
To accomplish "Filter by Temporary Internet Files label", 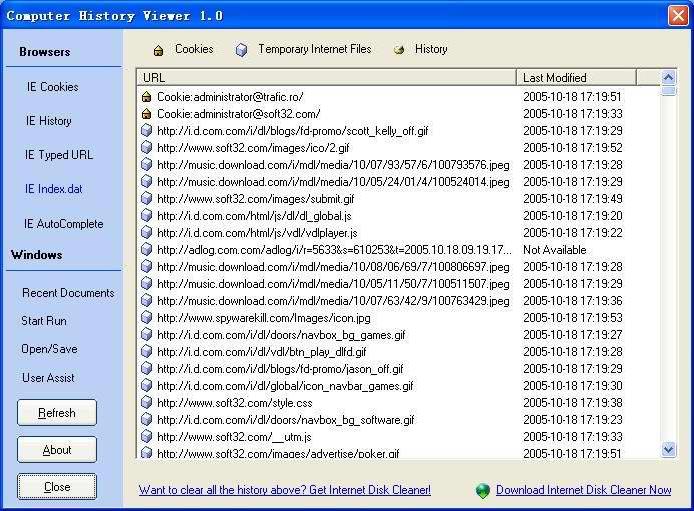I will point(315,49).
